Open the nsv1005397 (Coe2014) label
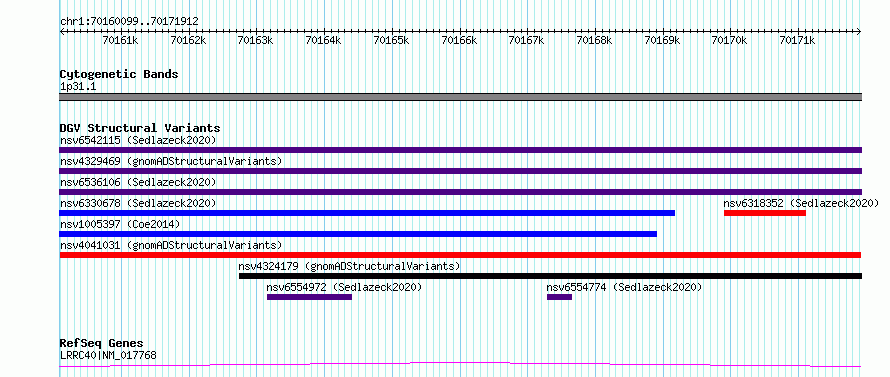The width and height of the screenshot is (890, 377). tap(120, 224)
